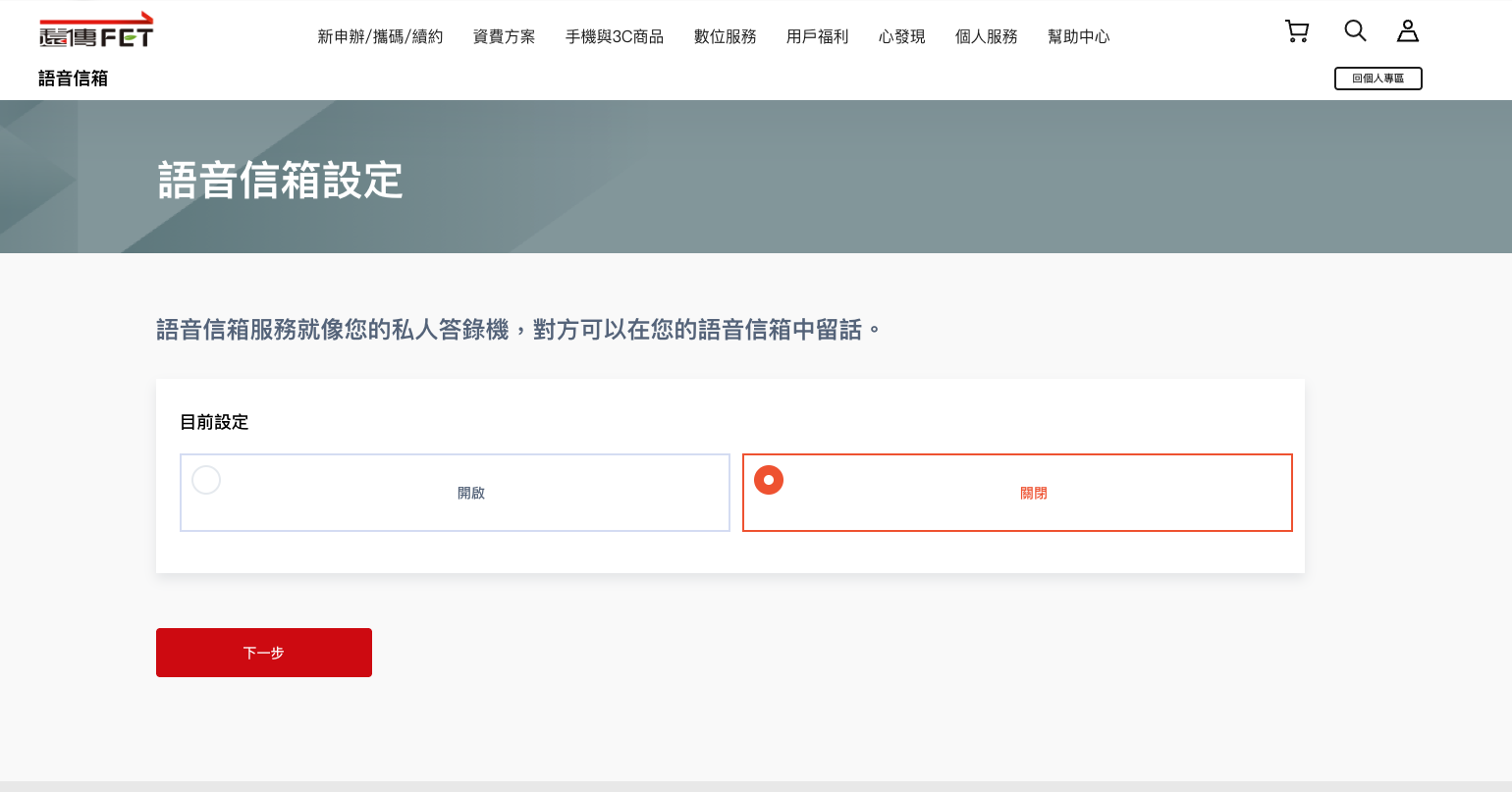Open the 數位服務 menu item

726,37
